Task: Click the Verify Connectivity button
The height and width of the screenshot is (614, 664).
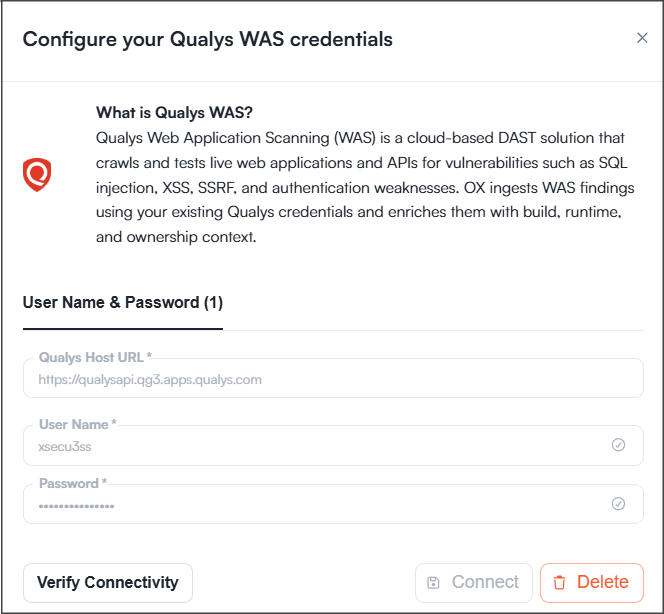Action: pyautogui.click(x=108, y=583)
